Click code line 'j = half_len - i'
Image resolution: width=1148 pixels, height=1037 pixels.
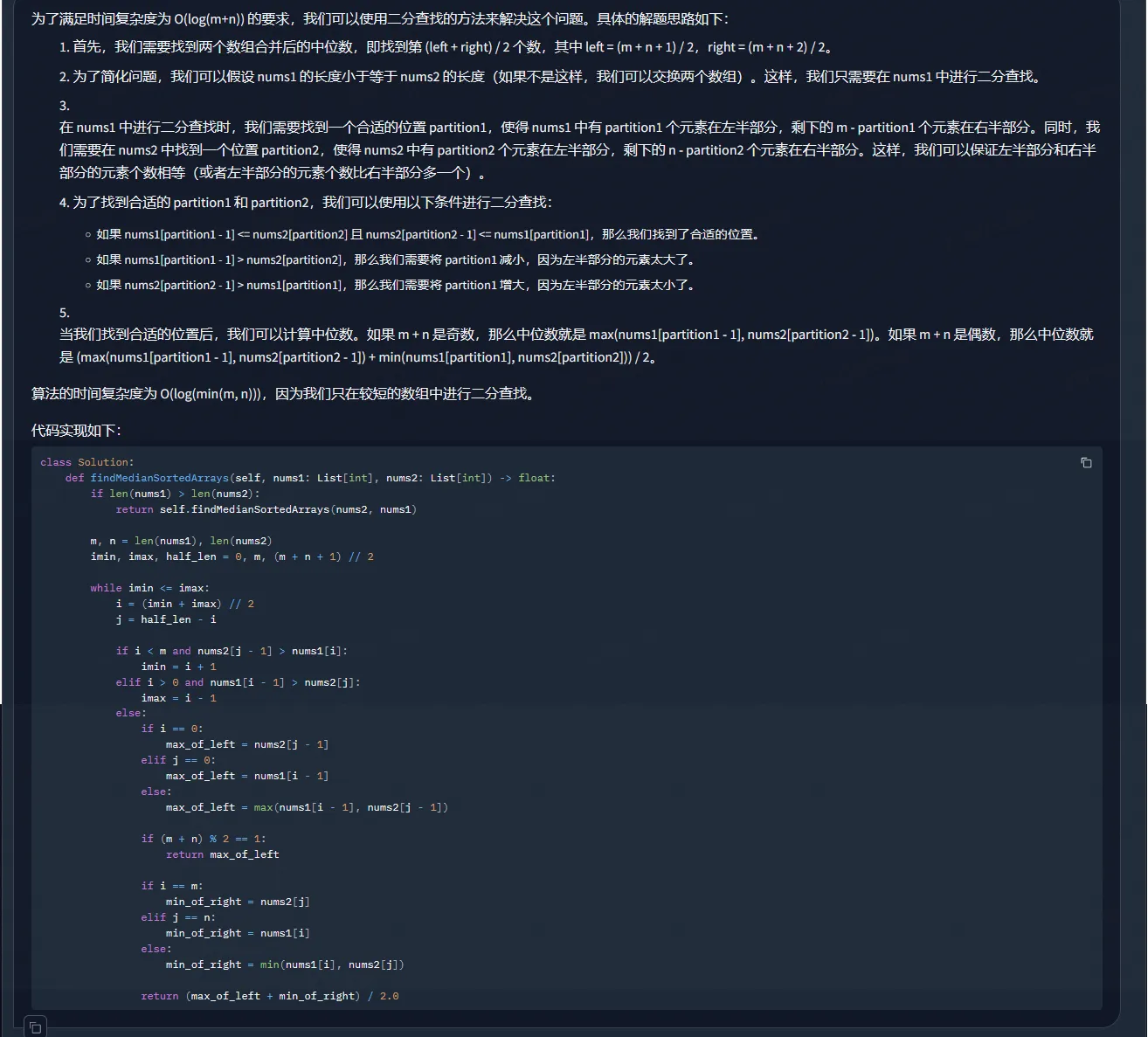point(166,619)
